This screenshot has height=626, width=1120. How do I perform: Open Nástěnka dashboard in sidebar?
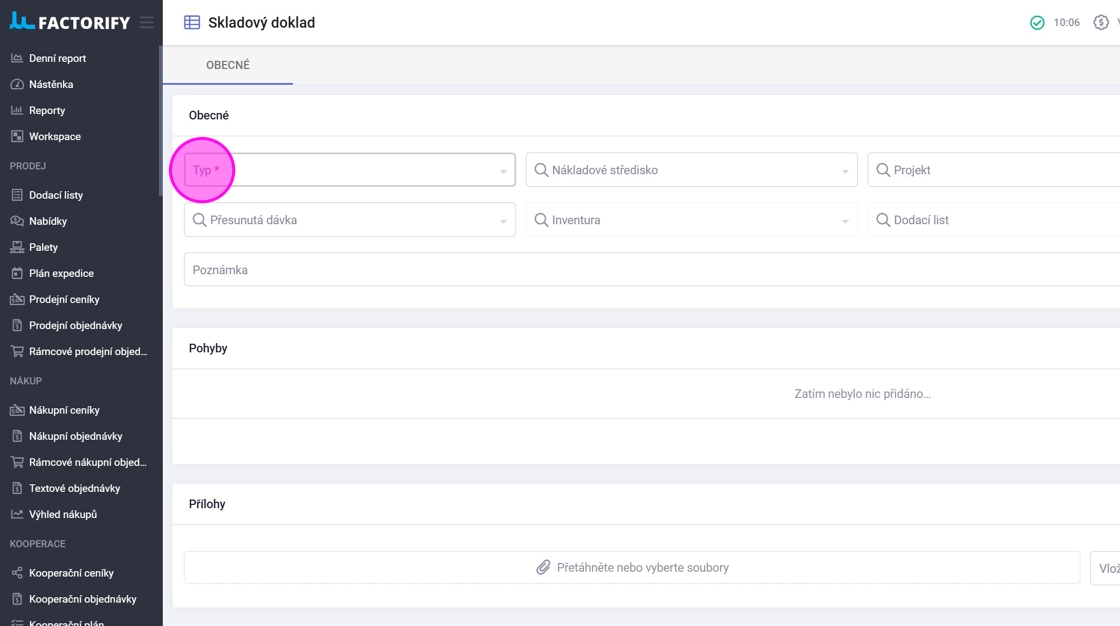(x=50, y=84)
